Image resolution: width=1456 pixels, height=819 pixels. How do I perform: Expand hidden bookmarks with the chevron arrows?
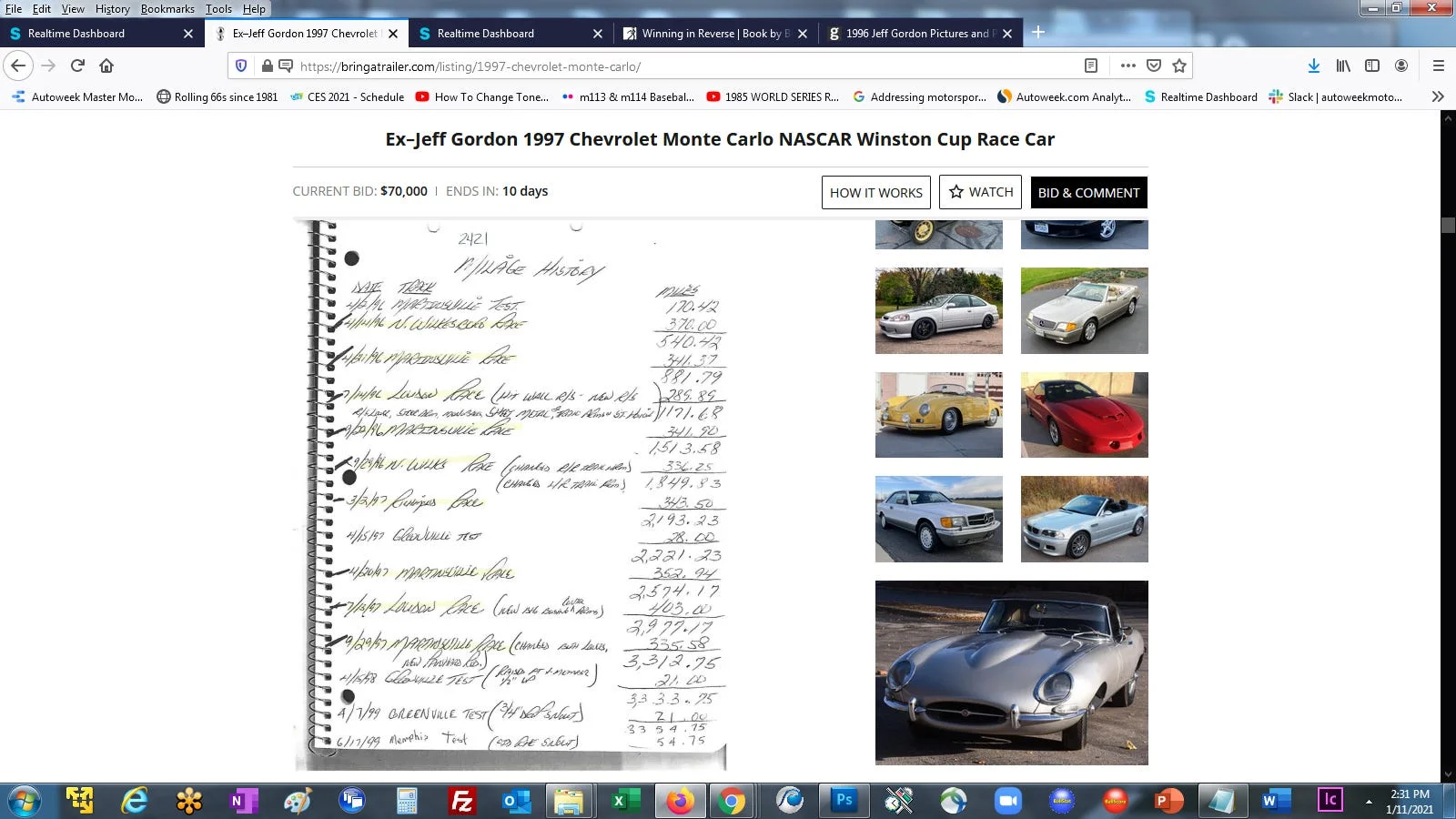[1438, 96]
